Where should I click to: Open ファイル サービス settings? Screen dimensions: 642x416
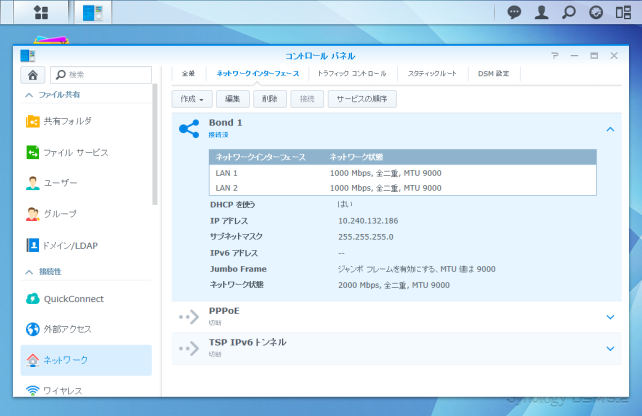[x=86, y=152]
